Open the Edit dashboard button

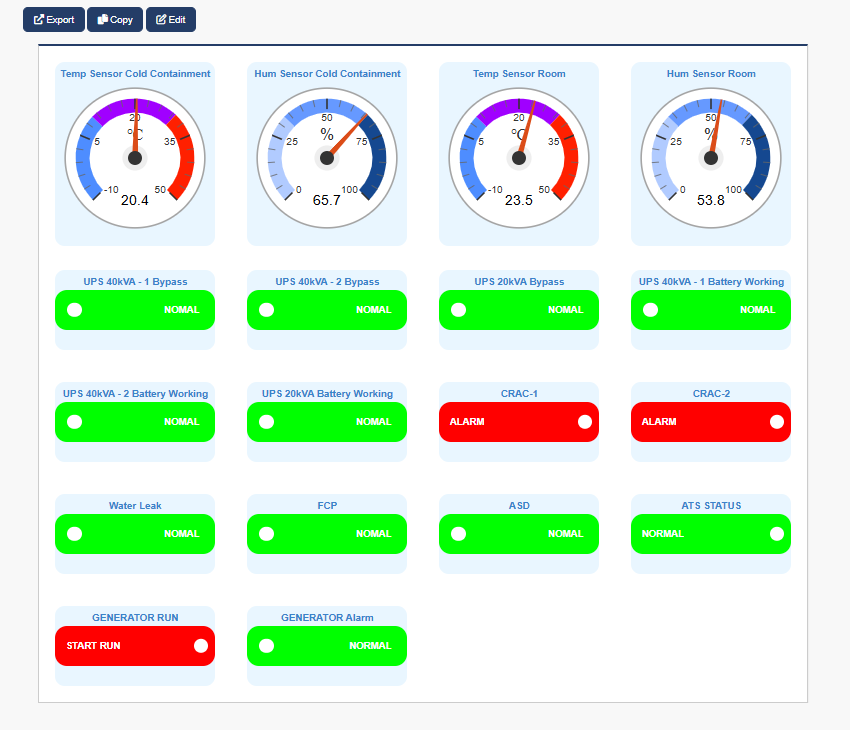171,20
